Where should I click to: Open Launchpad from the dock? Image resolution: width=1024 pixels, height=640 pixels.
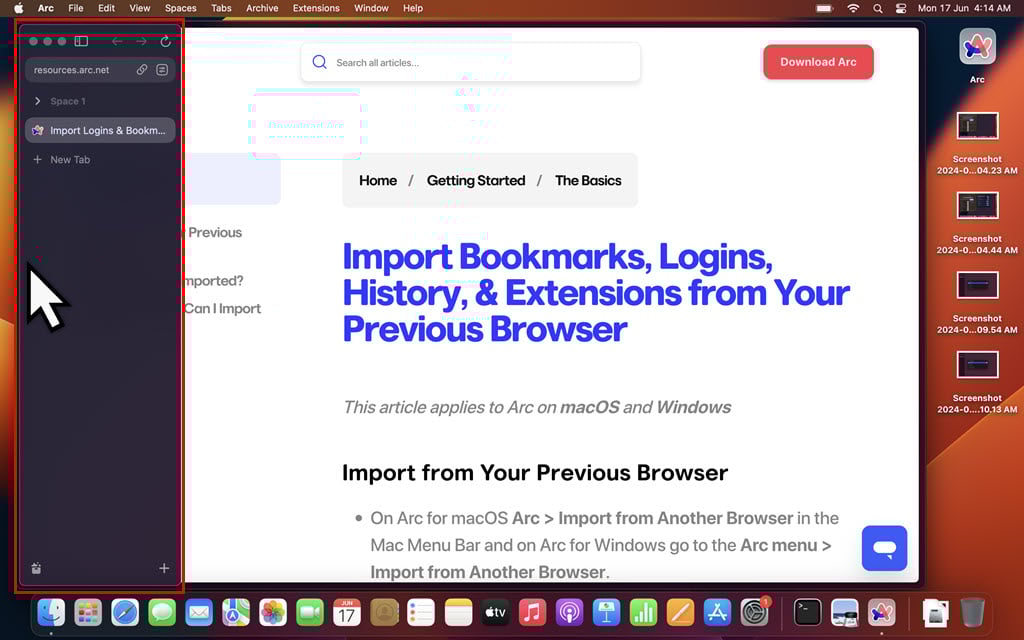click(88, 613)
